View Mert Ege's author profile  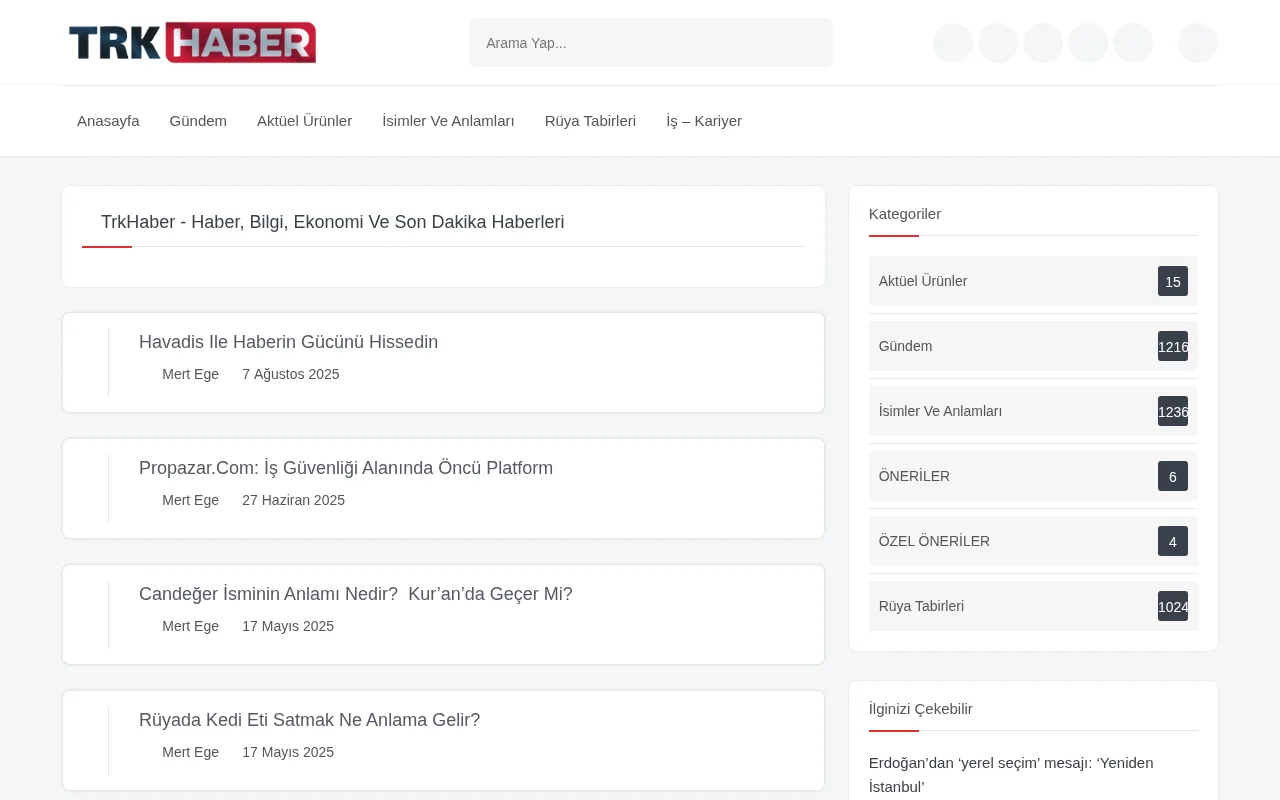tap(190, 374)
